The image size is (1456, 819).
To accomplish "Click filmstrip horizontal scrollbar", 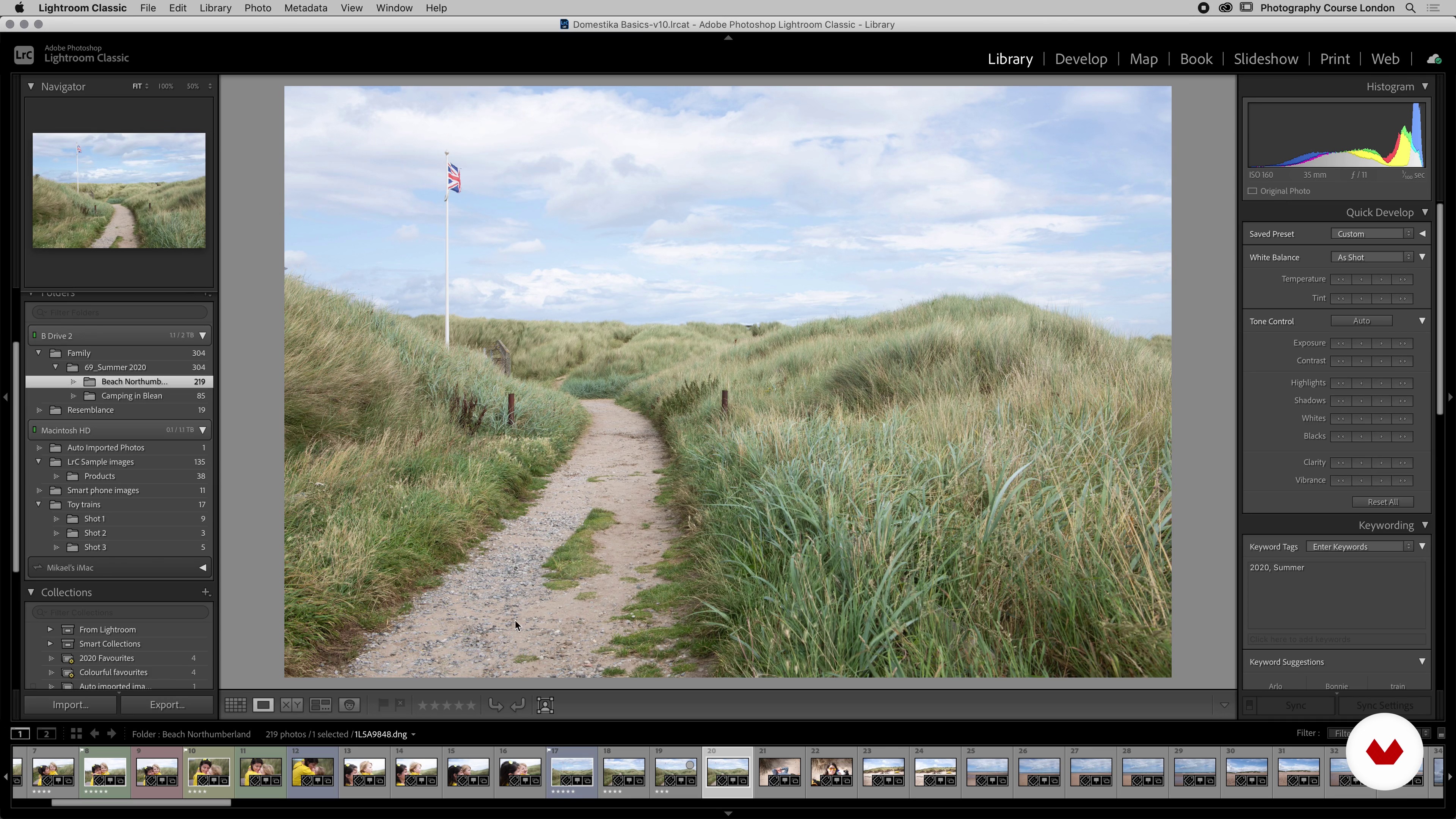I will pos(141,803).
